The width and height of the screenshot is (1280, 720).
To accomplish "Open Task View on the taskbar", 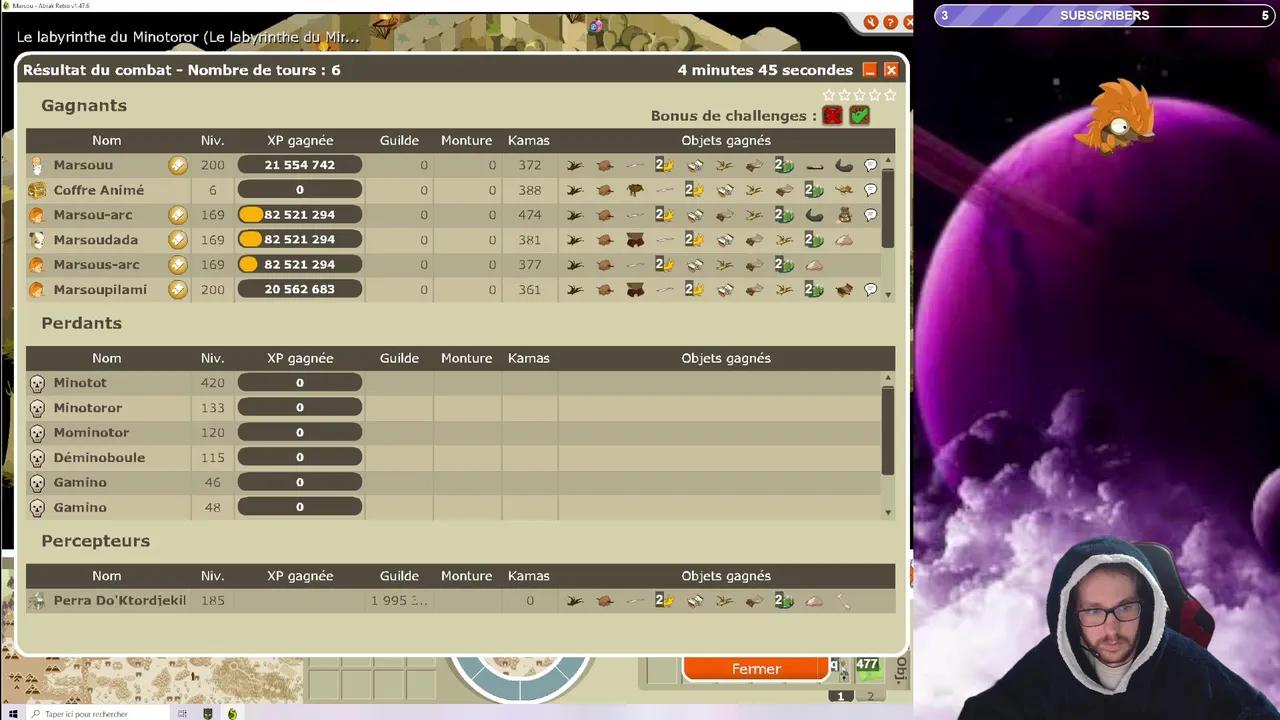I will (182, 714).
